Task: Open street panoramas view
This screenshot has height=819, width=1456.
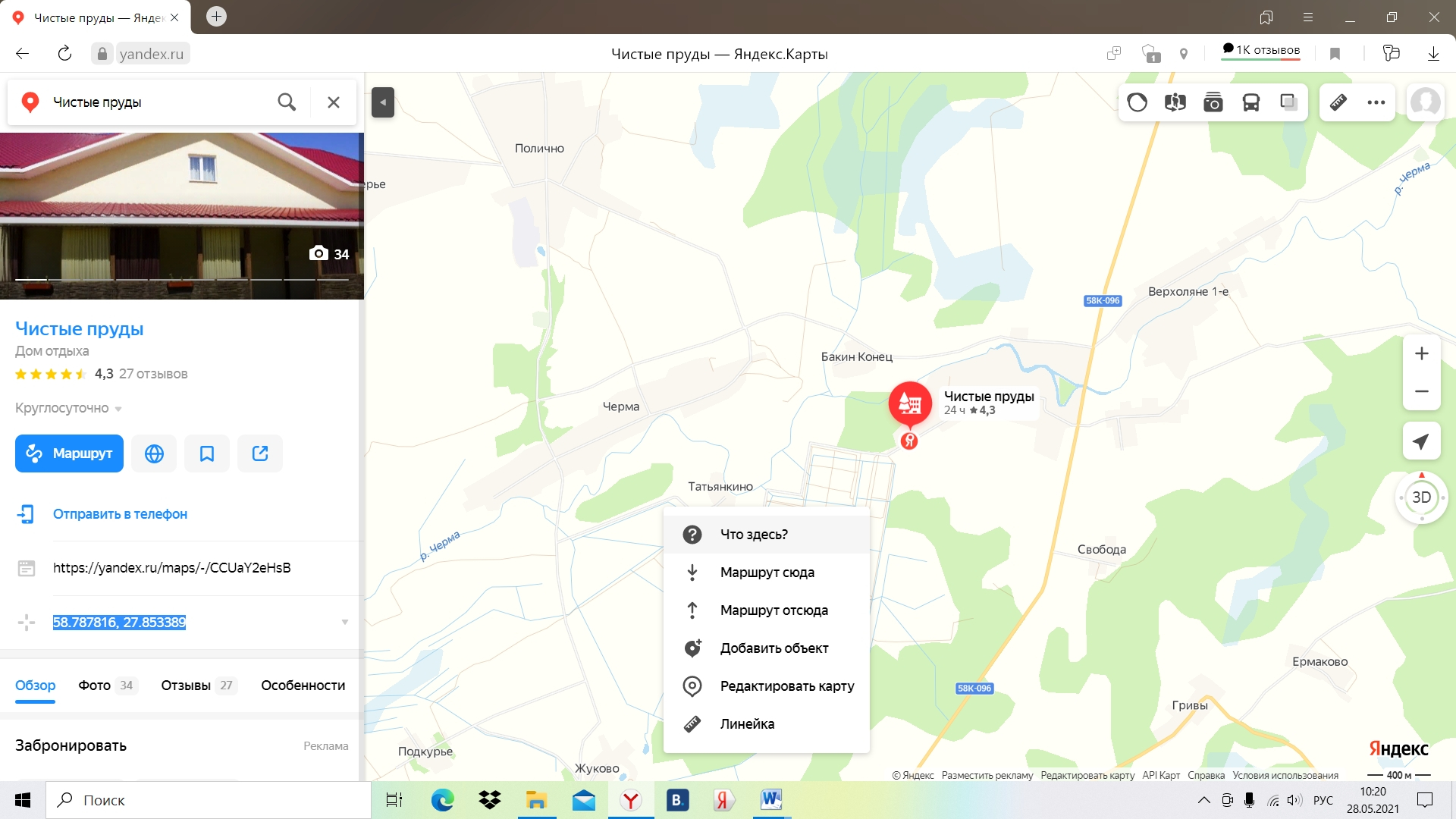Action: coord(1175,102)
